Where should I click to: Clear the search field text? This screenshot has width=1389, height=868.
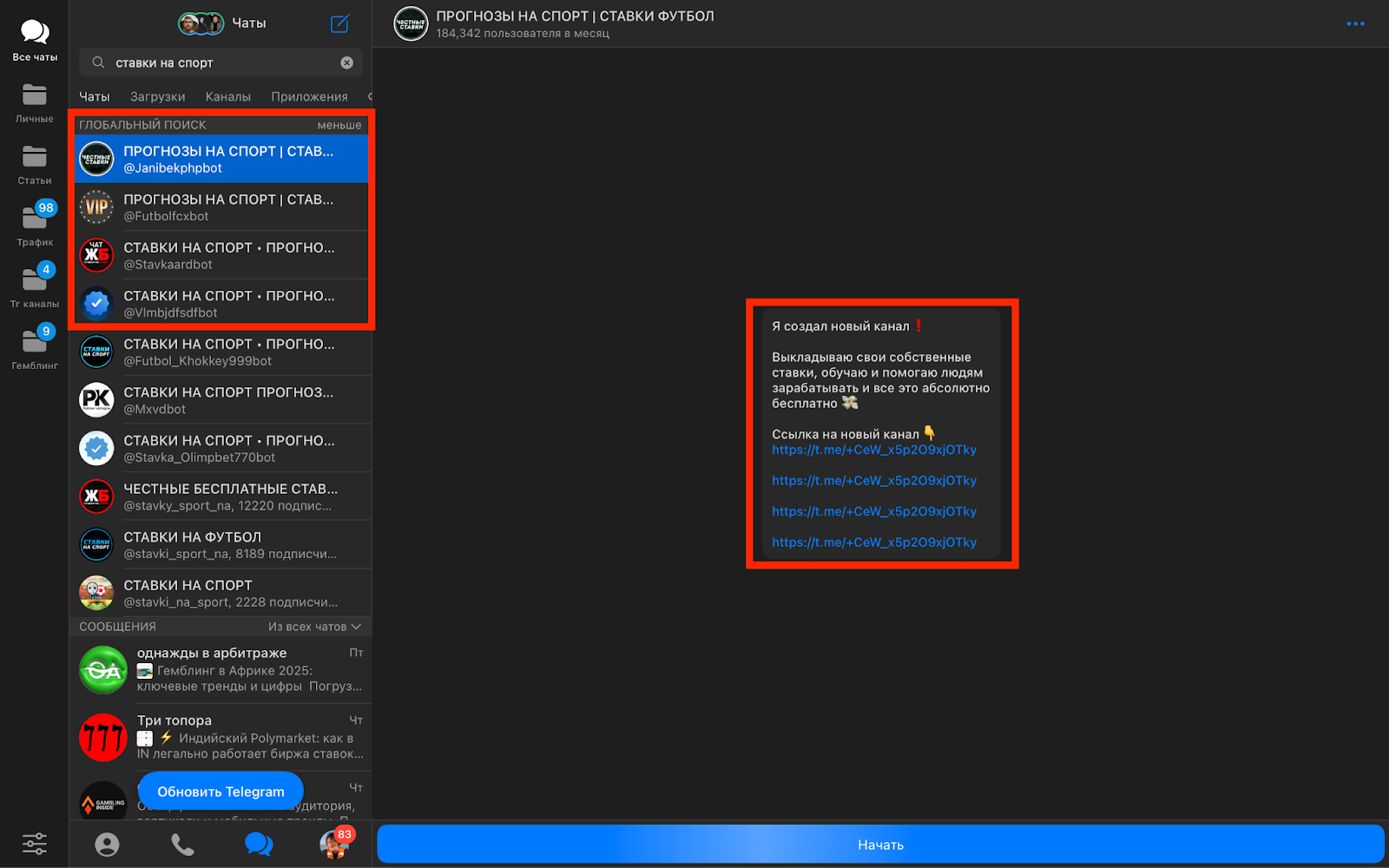point(346,62)
